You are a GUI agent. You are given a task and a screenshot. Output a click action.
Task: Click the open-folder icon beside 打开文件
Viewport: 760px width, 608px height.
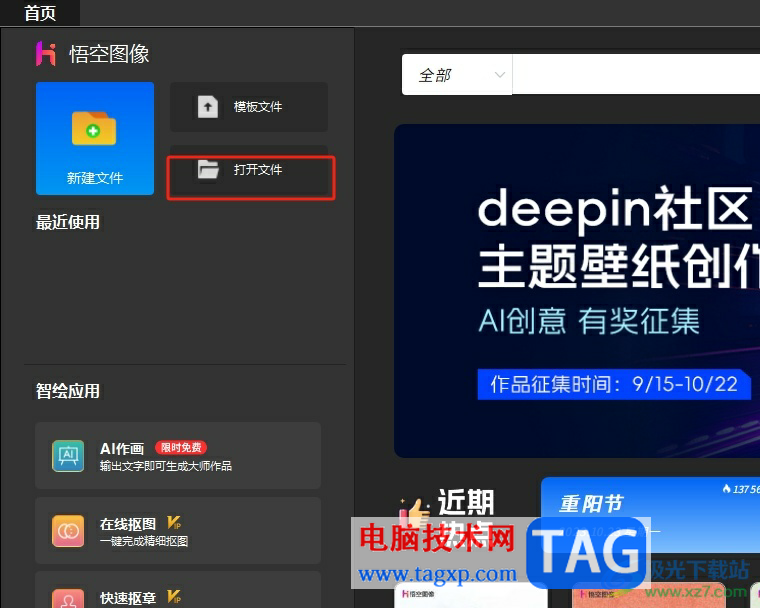208,169
